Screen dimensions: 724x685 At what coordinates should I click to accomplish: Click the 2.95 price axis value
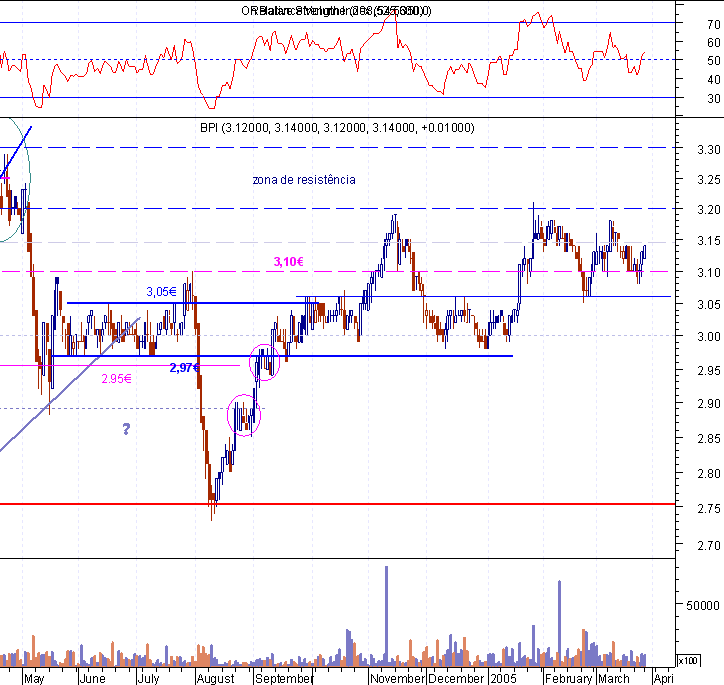(709, 370)
